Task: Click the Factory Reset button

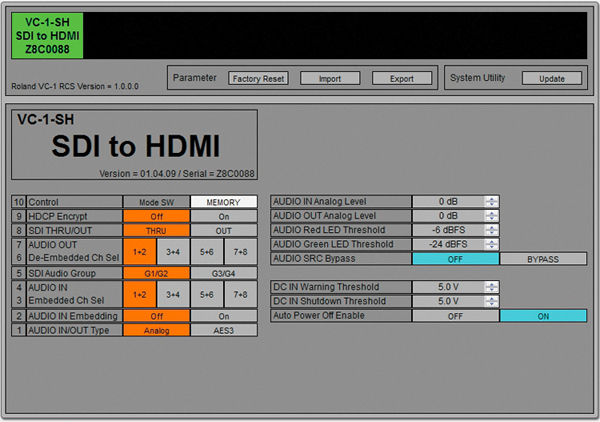Action: tap(258, 78)
